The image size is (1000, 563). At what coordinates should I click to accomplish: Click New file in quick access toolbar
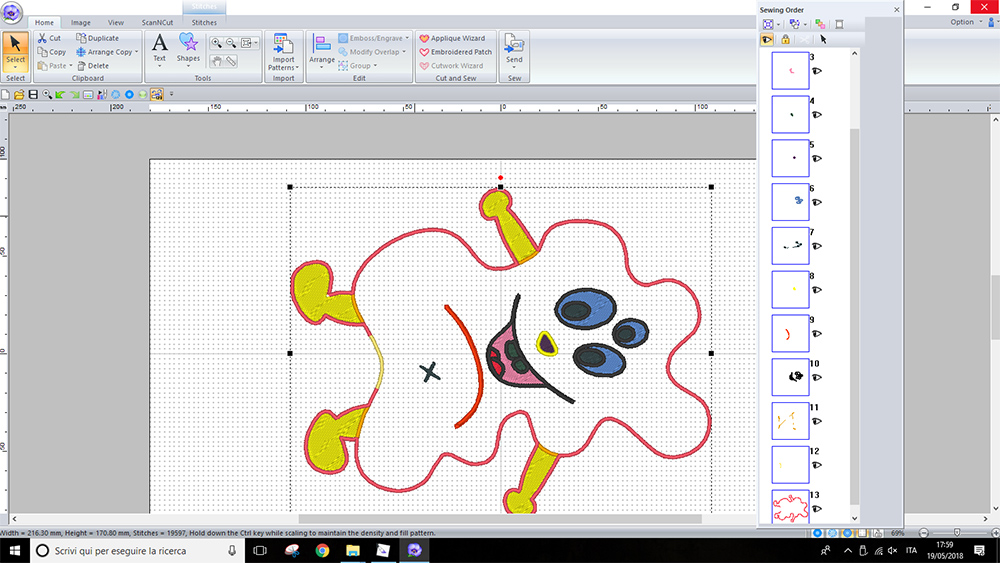(x=6, y=94)
